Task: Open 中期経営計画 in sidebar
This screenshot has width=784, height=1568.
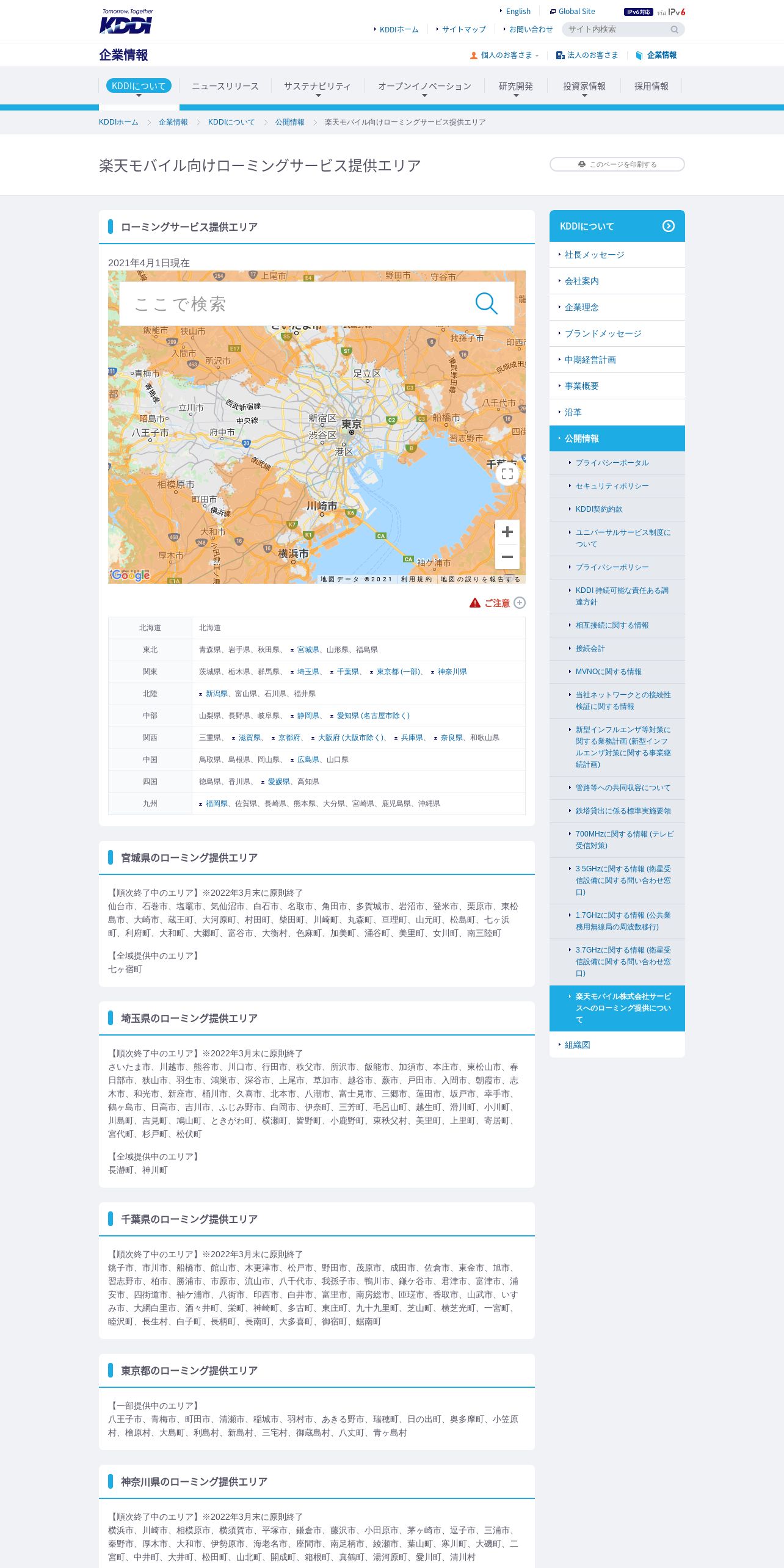Action: click(617, 360)
